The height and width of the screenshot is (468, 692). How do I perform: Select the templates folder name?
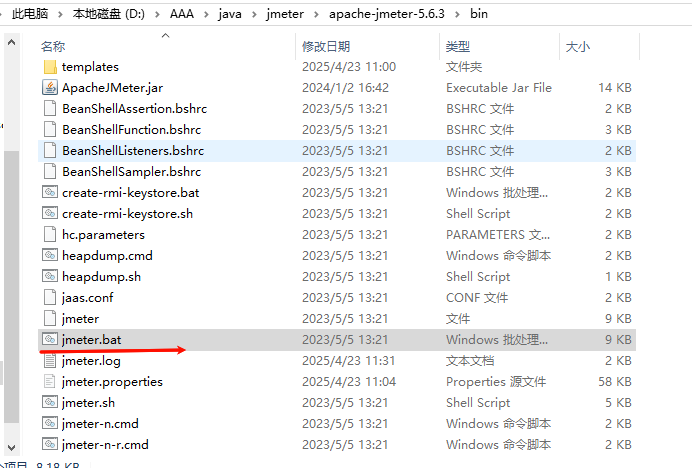click(90, 67)
